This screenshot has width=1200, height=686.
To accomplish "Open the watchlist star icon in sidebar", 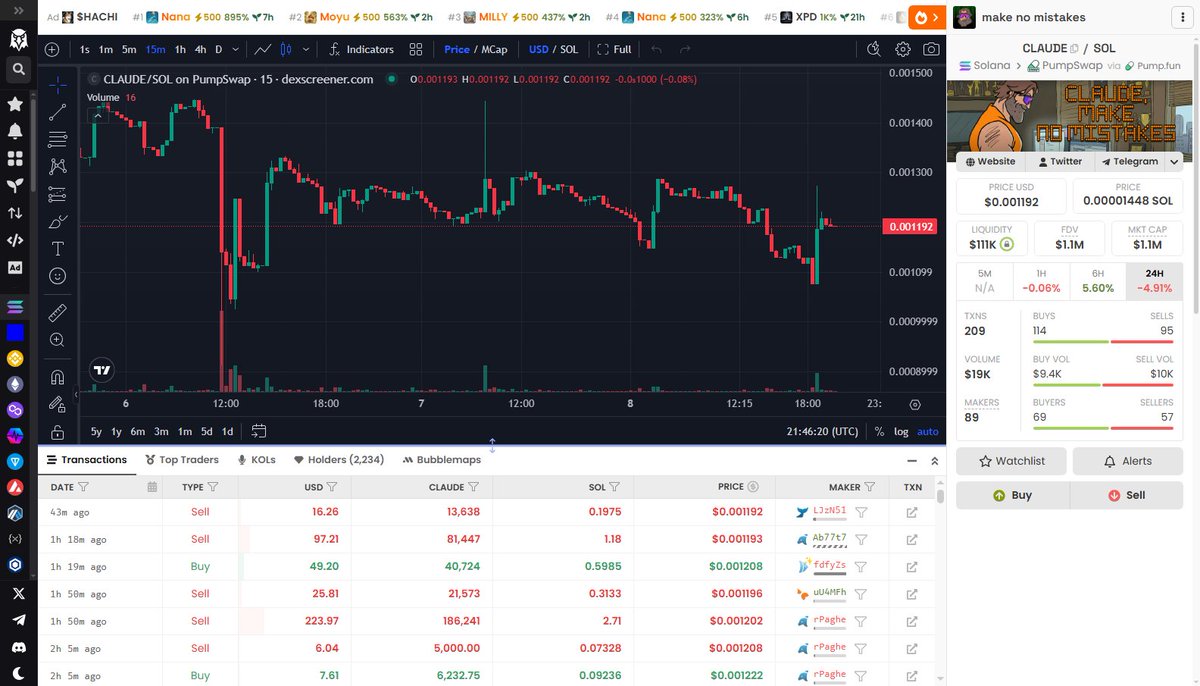I will [15, 104].
